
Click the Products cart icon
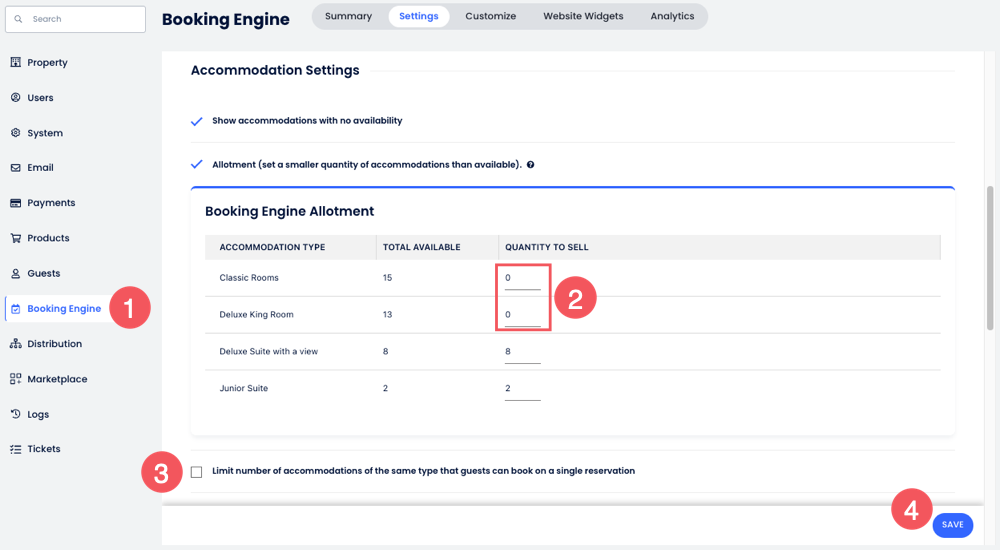pyautogui.click(x=16, y=238)
